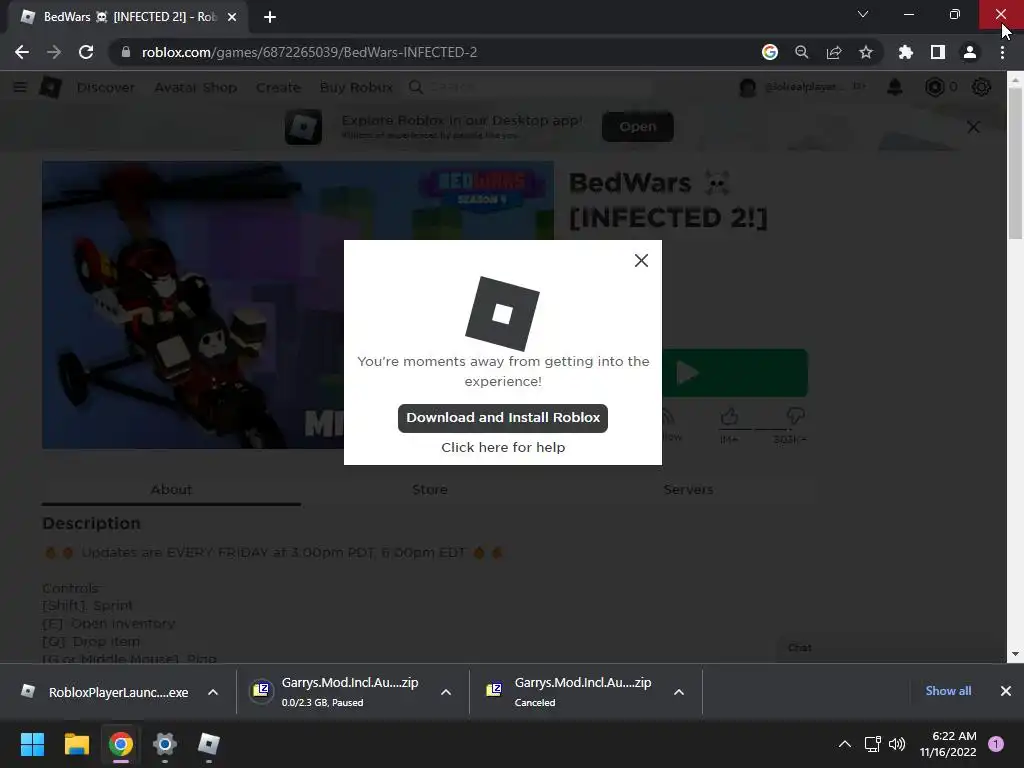The image size is (1024, 768).
Task: Close the Roblox install dialog
Action: pyautogui.click(x=641, y=261)
